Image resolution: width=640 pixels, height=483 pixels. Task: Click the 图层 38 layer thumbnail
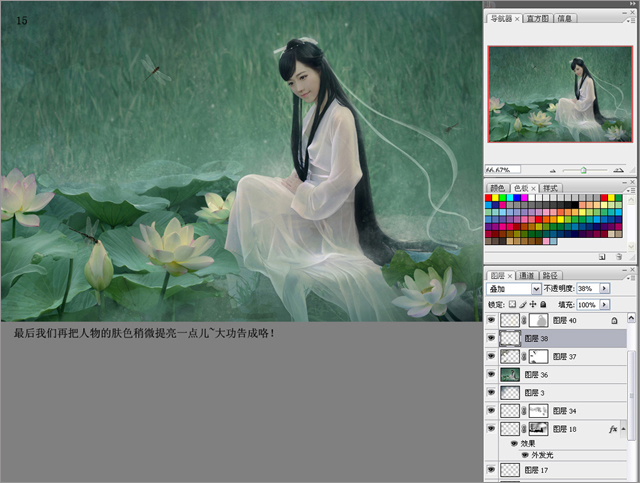point(510,338)
